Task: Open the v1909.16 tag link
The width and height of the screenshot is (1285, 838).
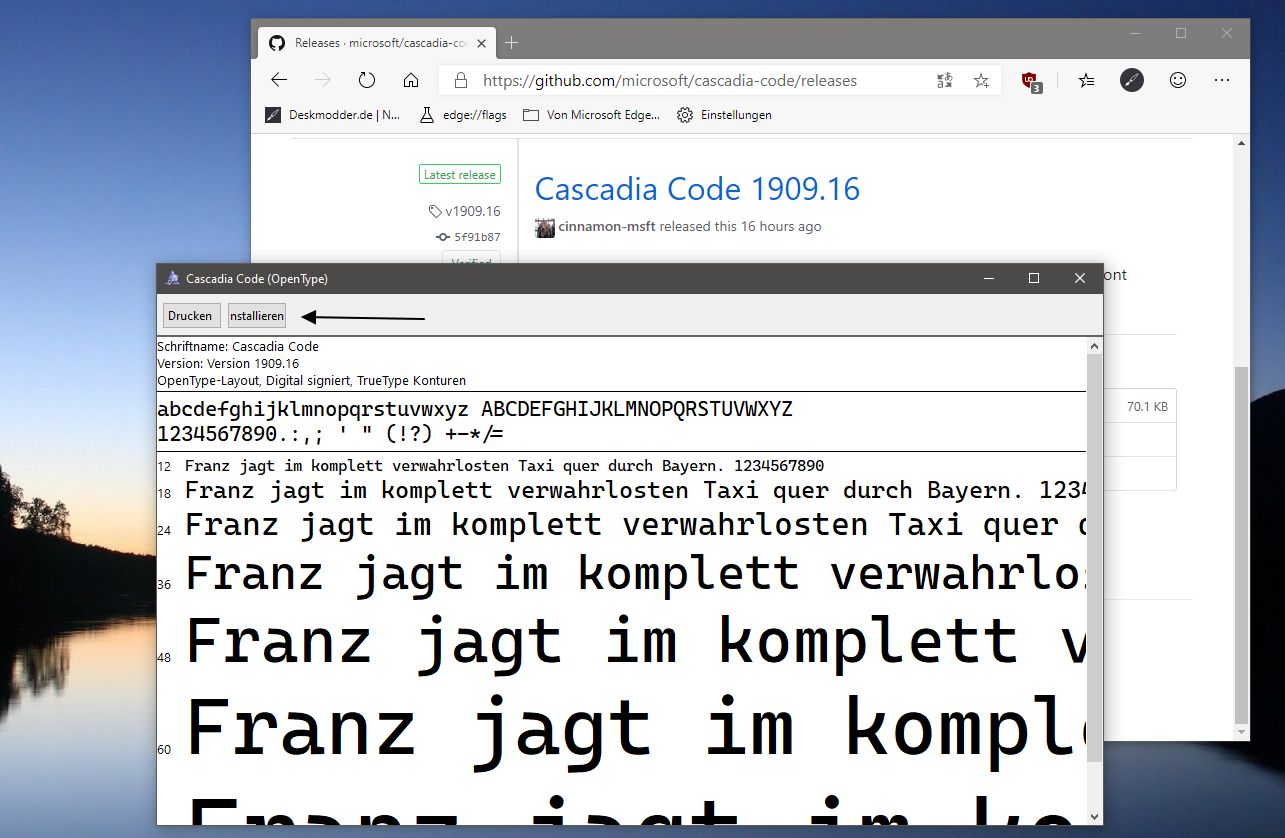Action: coord(465,211)
